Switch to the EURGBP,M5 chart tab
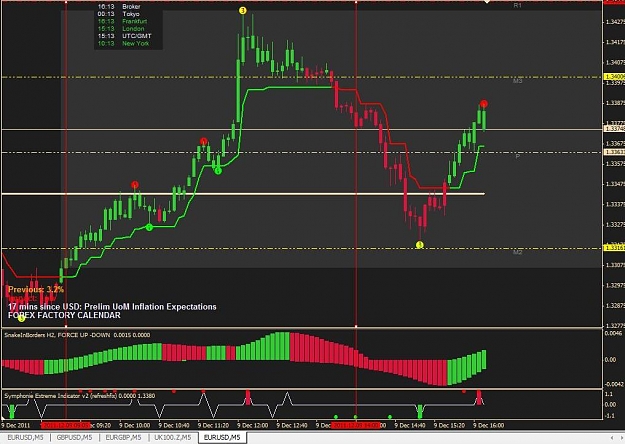Screen dimensions: 625x444 point(123,437)
